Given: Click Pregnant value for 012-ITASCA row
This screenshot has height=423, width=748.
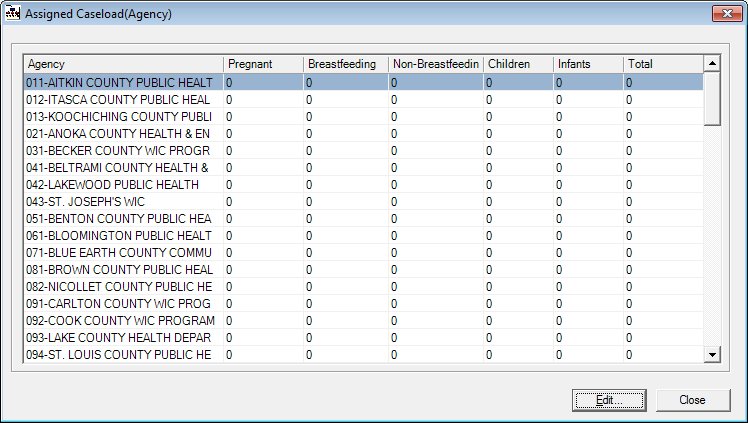Looking at the screenshot, I should pyautogui.click(x=229, y=100).
